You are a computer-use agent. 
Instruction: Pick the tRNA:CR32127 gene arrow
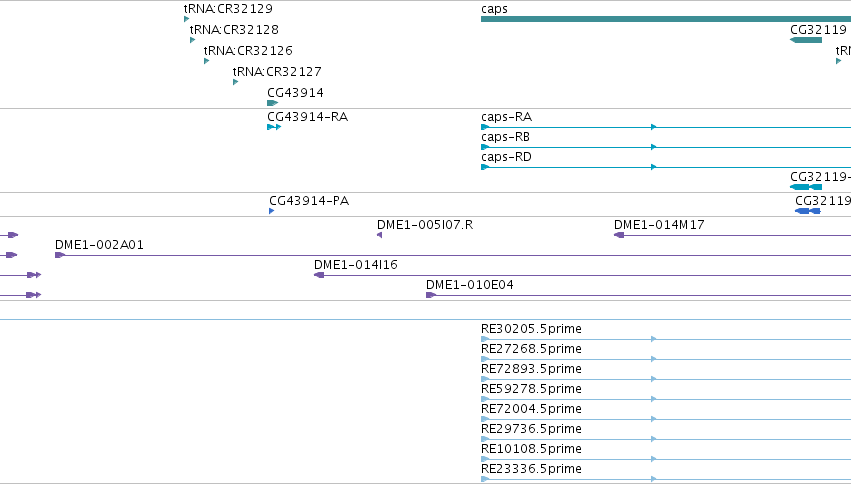pos(236,82)
